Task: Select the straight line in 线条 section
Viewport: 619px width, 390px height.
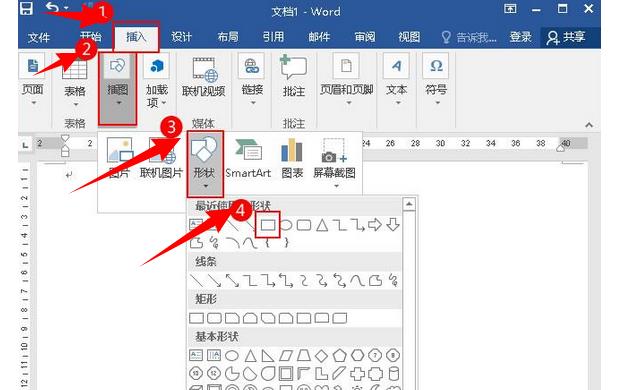Action: pyautogui.click(x=197, y=280)
